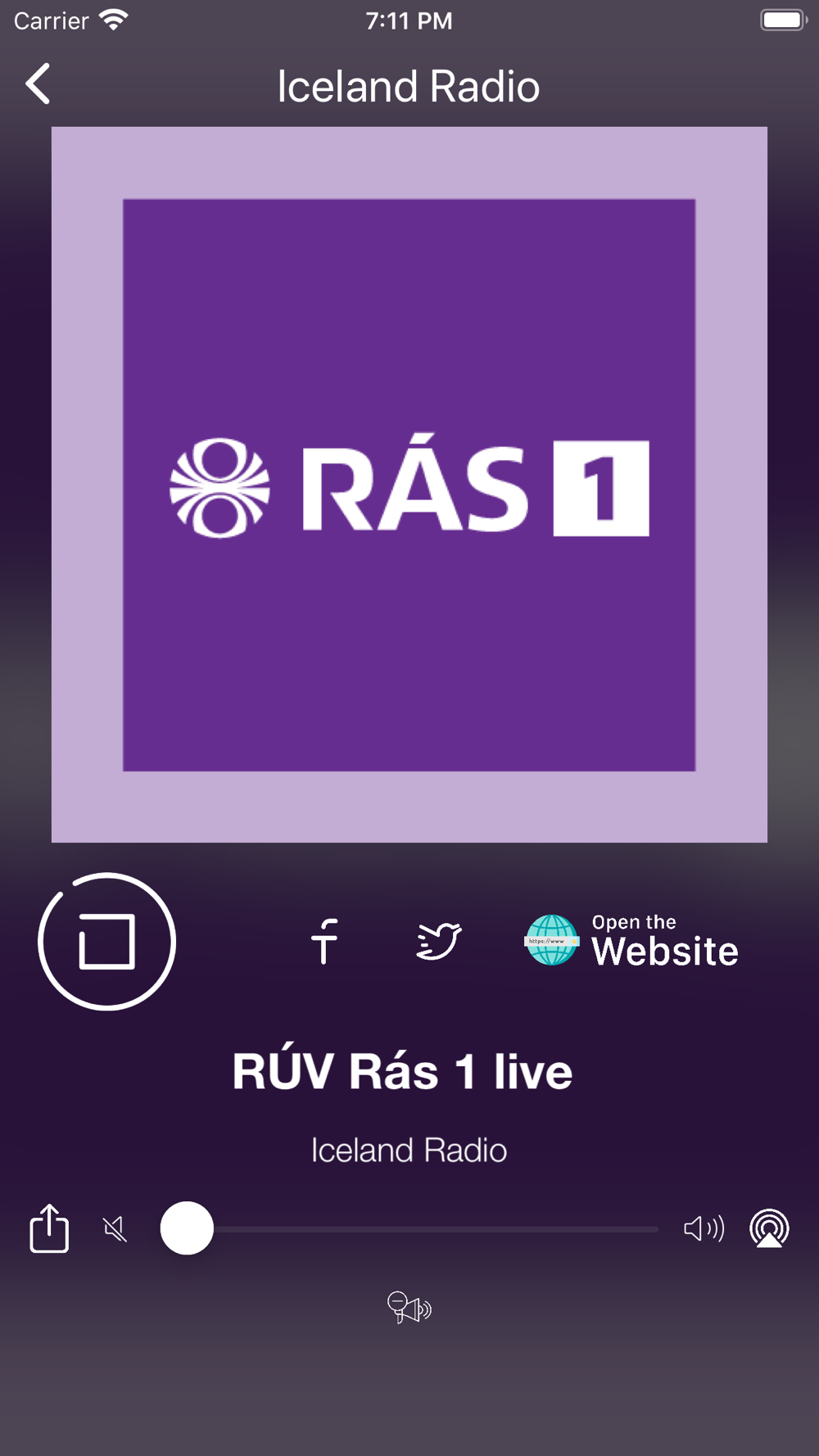Click the Iceland Radio header title

pos(409,86)
